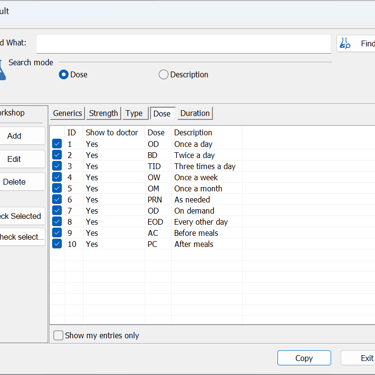Screen dimensions: 375x375
Task: Select the Description search mode radio button
Action: coord(163,75)
